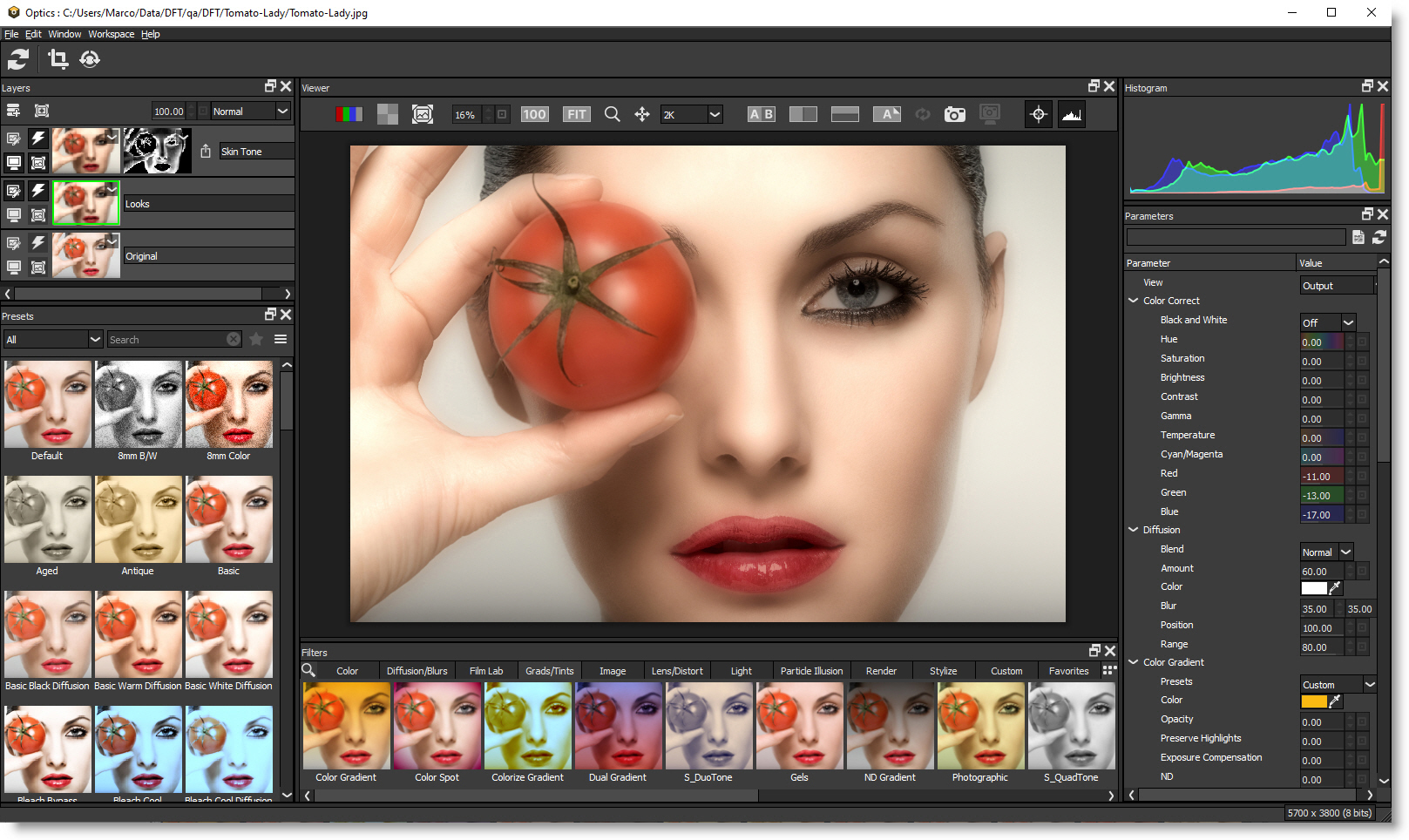The height and width of the screenshot is (840, 1409).
Task: Click the favorites star icon in Presets panel
Action: pyautogui.click(x=256, y=339)
